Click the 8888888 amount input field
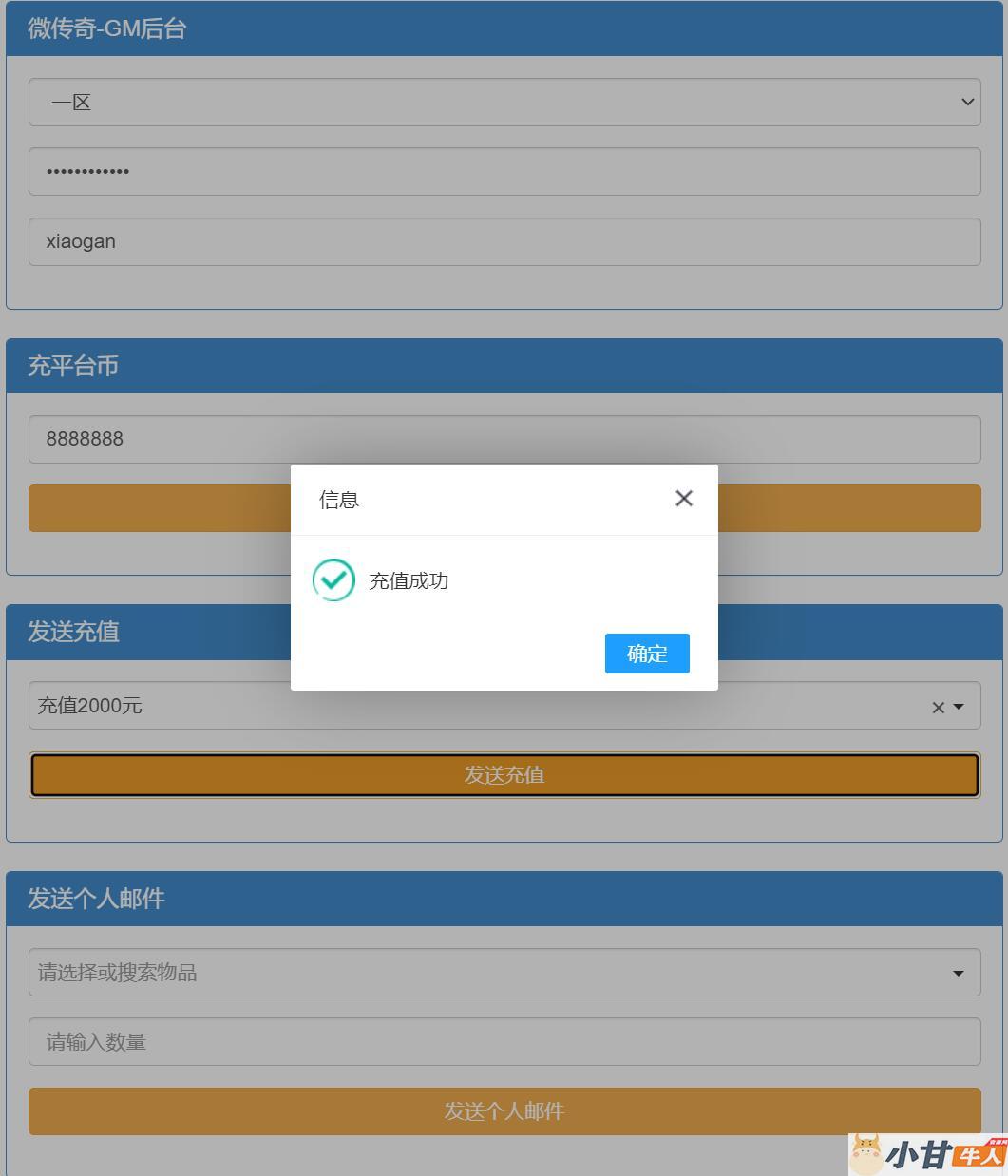 click(x=504, y=439)
